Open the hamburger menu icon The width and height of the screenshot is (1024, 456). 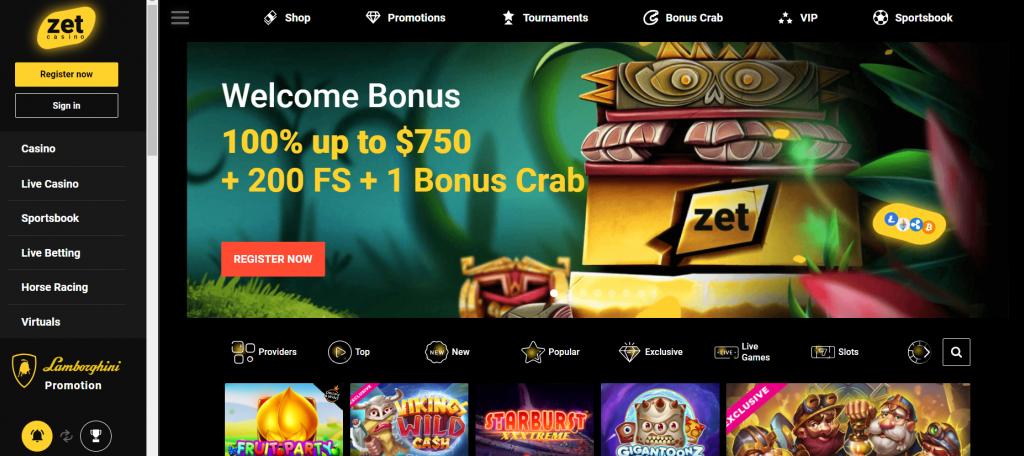pos(180,18)
